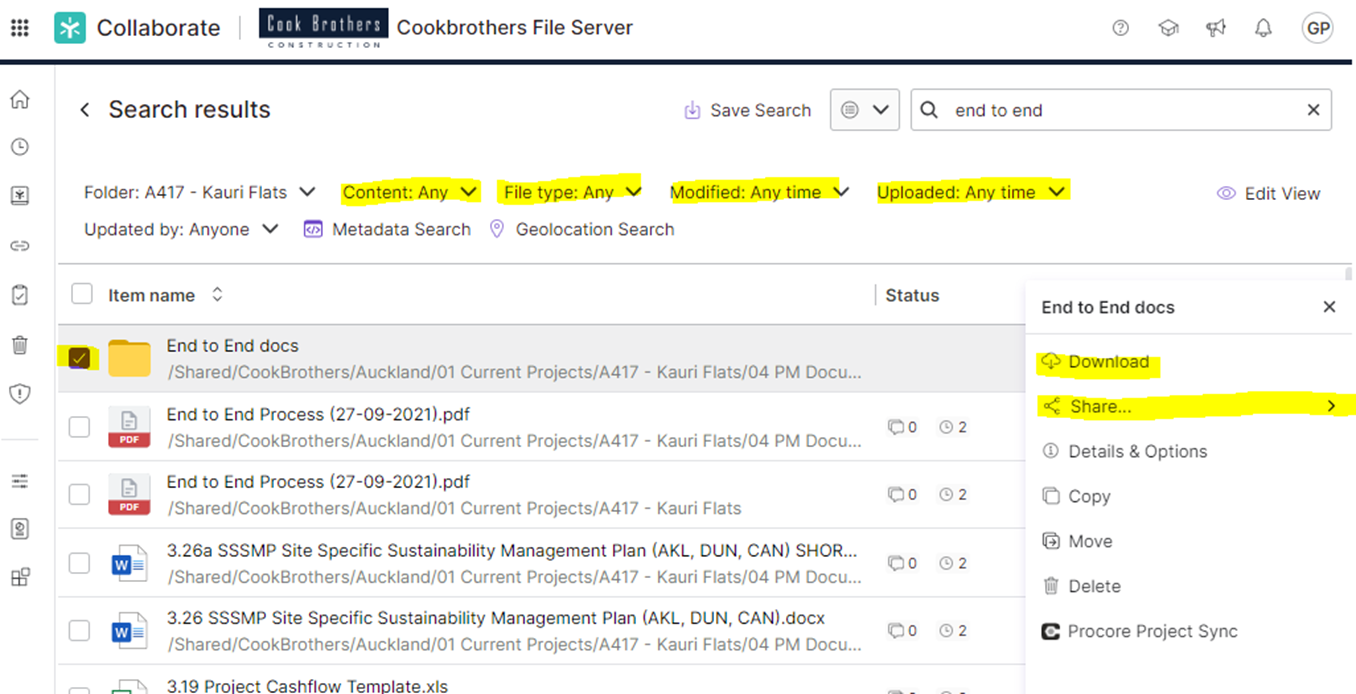Check the 3.26 SSSMP docx checkbox

pos(79,631)
